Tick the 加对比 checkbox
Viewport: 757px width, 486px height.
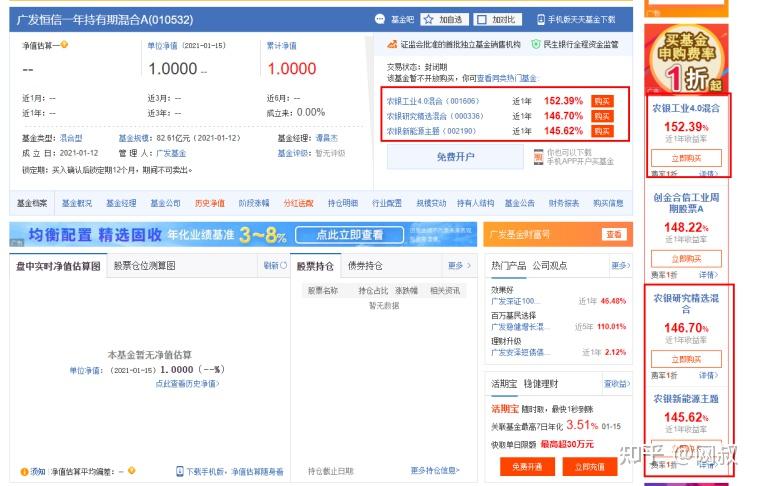pyautogui.click(x=481, y=20)
